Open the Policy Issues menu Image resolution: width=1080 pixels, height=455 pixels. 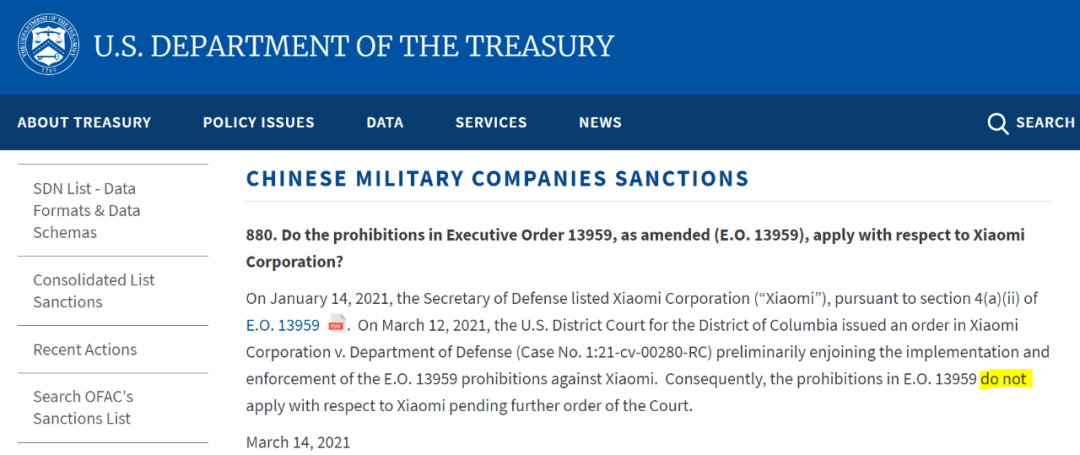tap(258, 123)
